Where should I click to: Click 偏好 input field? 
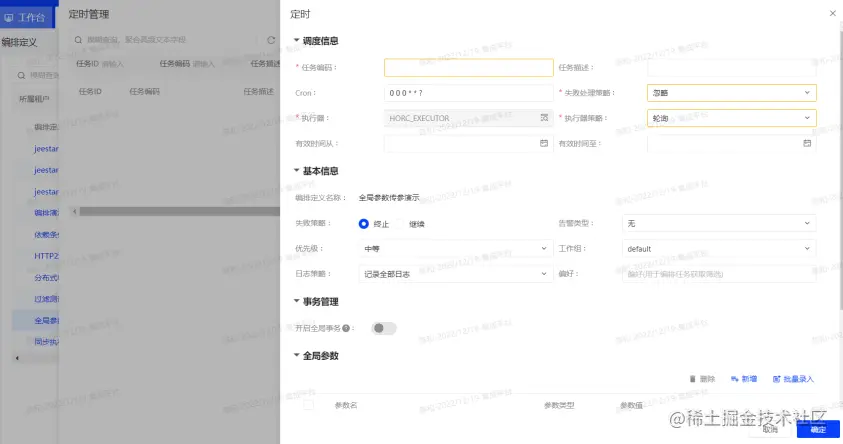719,274
